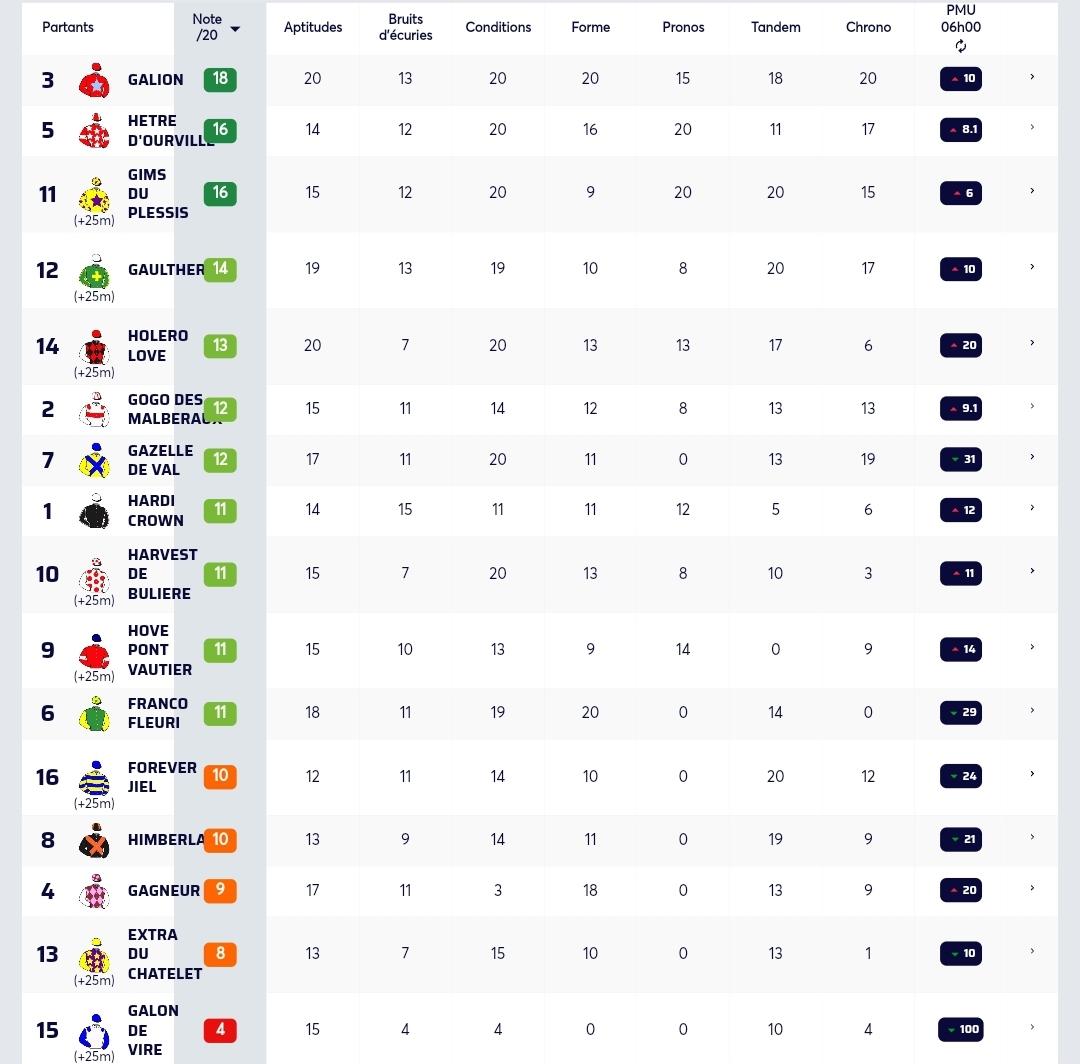Click HARDI CROWN's black jockey silk icon
Image resolution: width=1080 pixels, height=1064 pixels.
click(95, 511)
